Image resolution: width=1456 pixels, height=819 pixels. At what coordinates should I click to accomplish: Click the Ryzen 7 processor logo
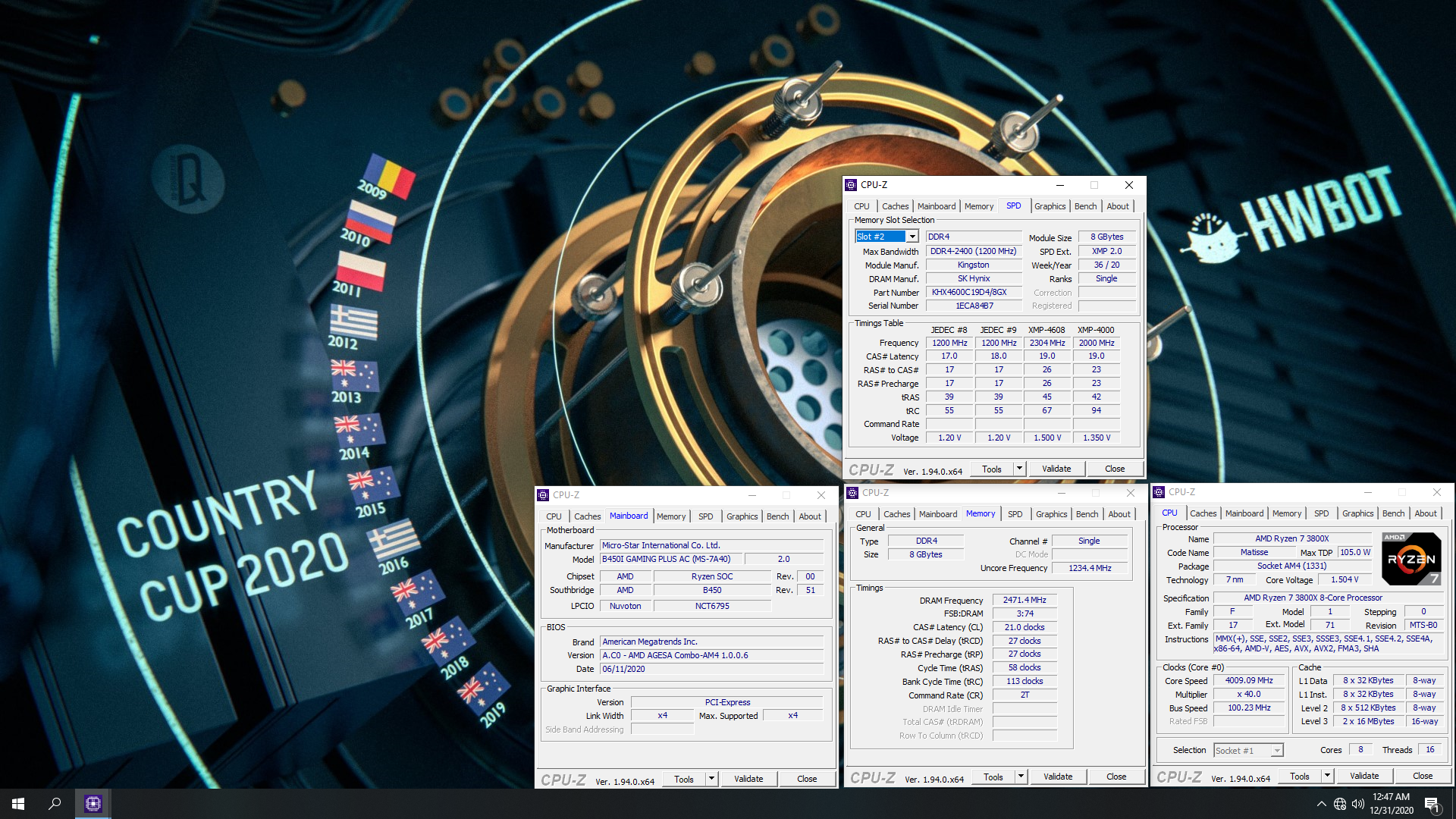coord(1411,559)
